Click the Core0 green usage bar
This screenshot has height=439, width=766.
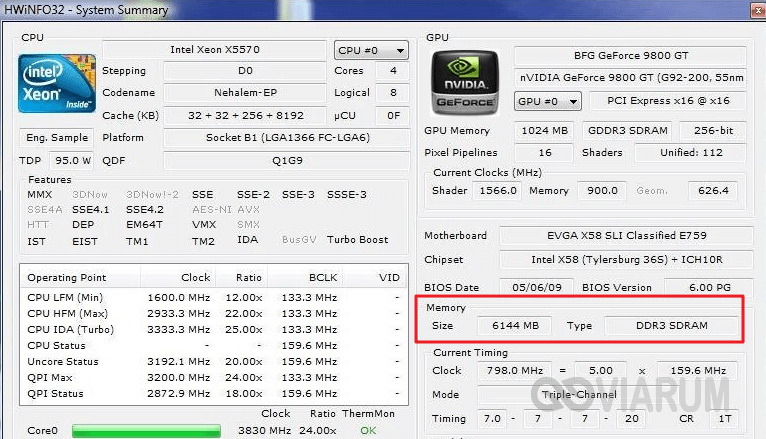146,431
